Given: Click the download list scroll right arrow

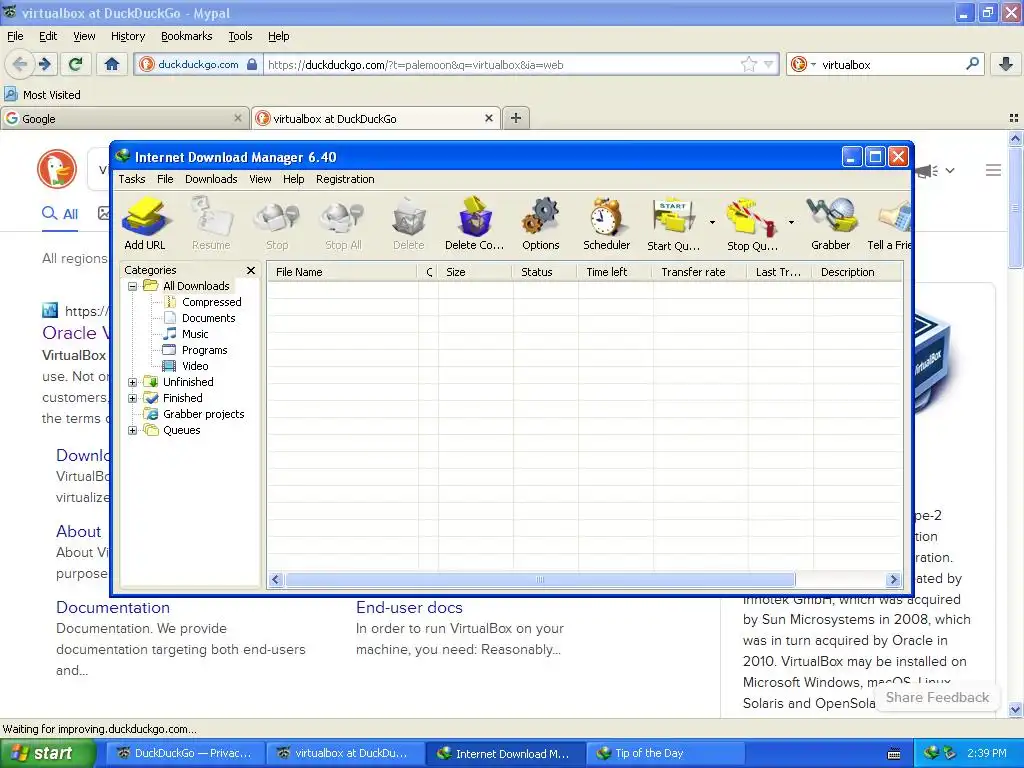Looking at the screenshot, I should (x=893, y=580).
